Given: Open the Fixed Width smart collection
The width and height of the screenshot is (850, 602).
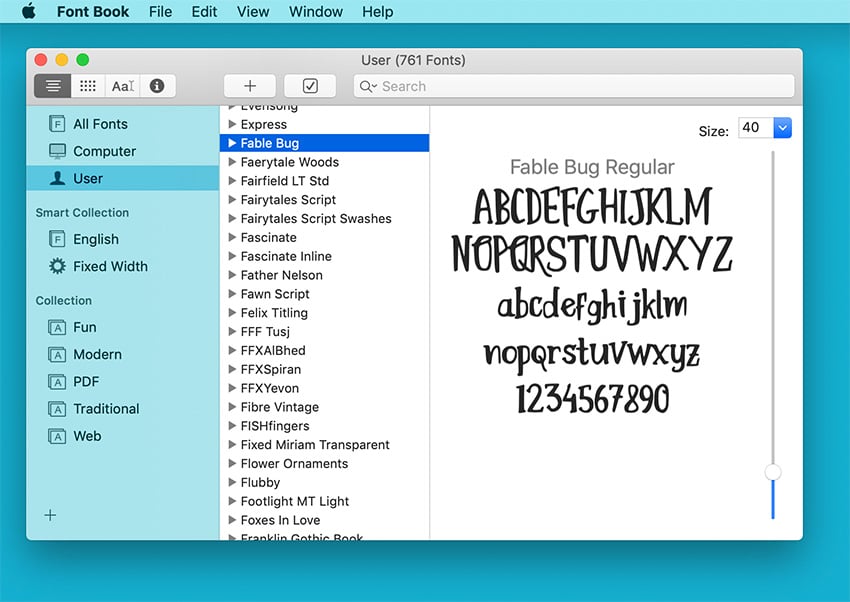Looking at the screenshot, I should click(x=123, y=266).
